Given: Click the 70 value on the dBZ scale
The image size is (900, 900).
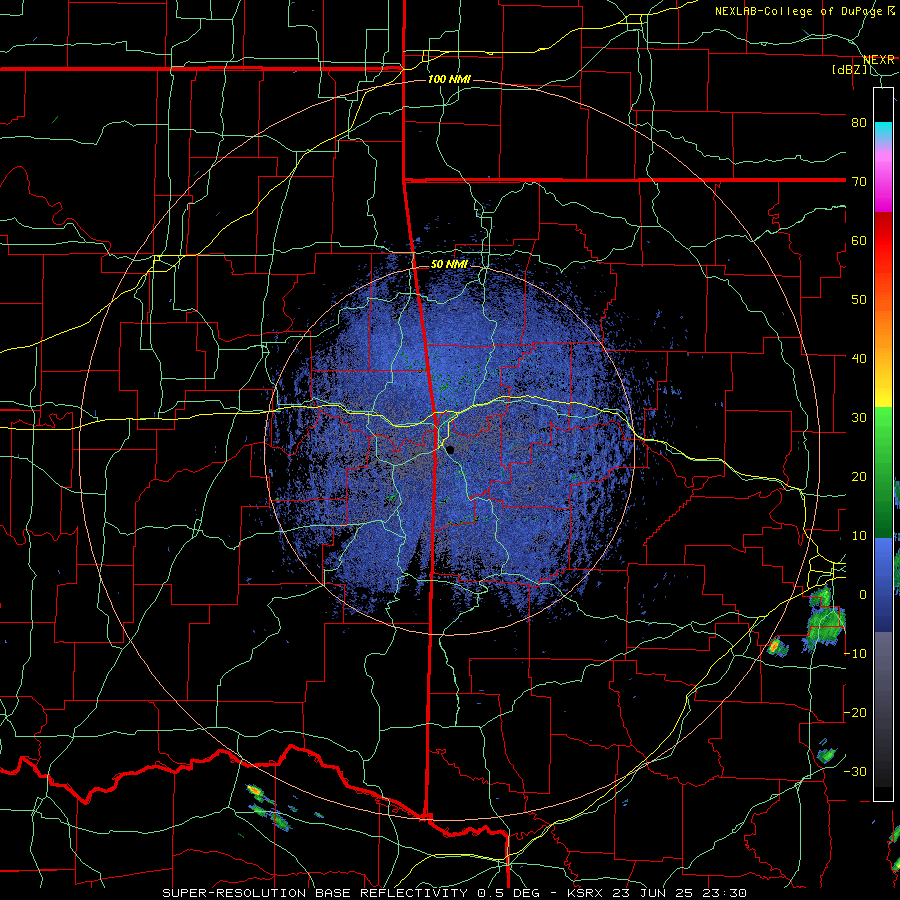Looking at the screenshot, I should pos(859,181).
